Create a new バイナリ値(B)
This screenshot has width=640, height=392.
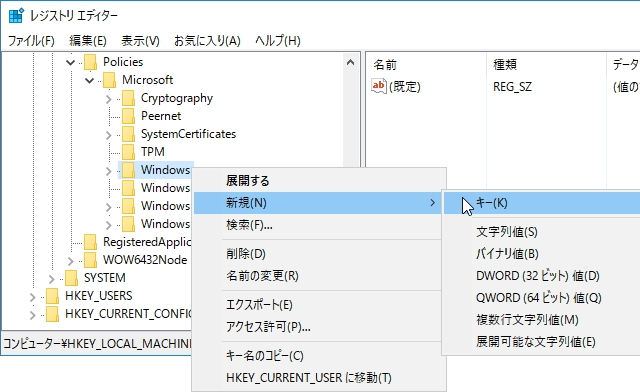[542, 254]
